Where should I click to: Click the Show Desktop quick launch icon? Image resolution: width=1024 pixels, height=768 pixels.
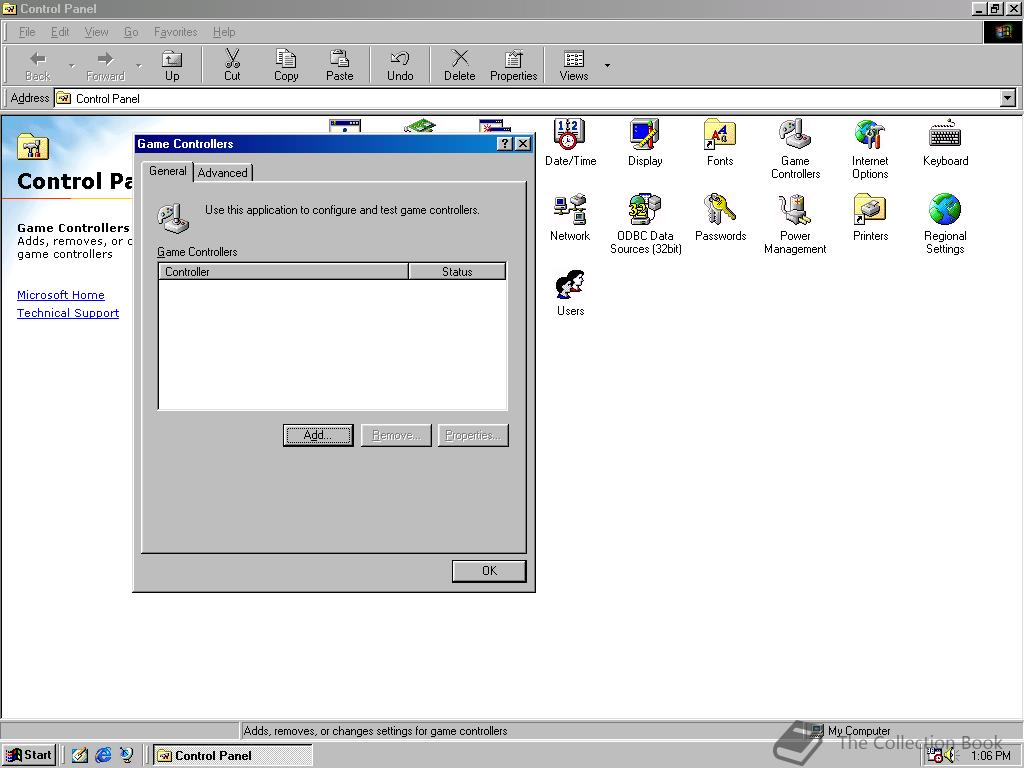[80, 756]
